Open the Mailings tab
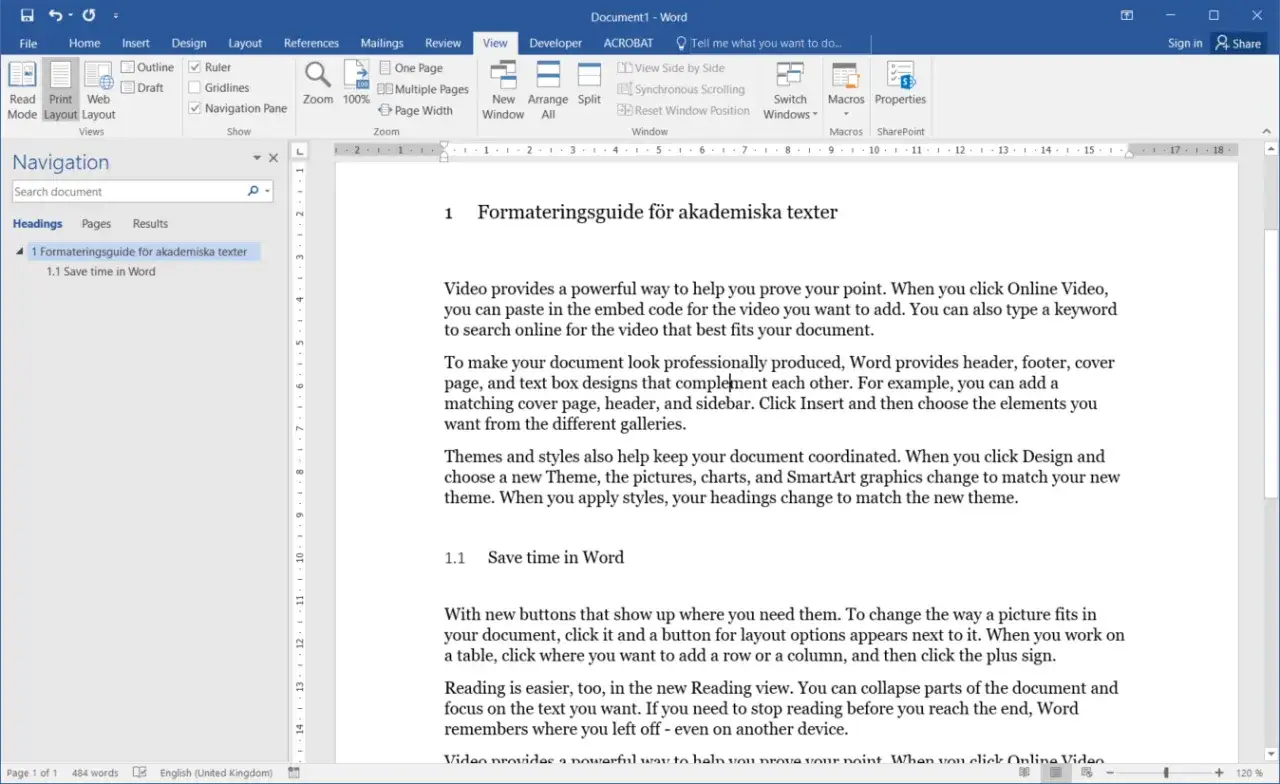Image resolution: width=1280 pixels, height=784 pixels. (382, 43)
